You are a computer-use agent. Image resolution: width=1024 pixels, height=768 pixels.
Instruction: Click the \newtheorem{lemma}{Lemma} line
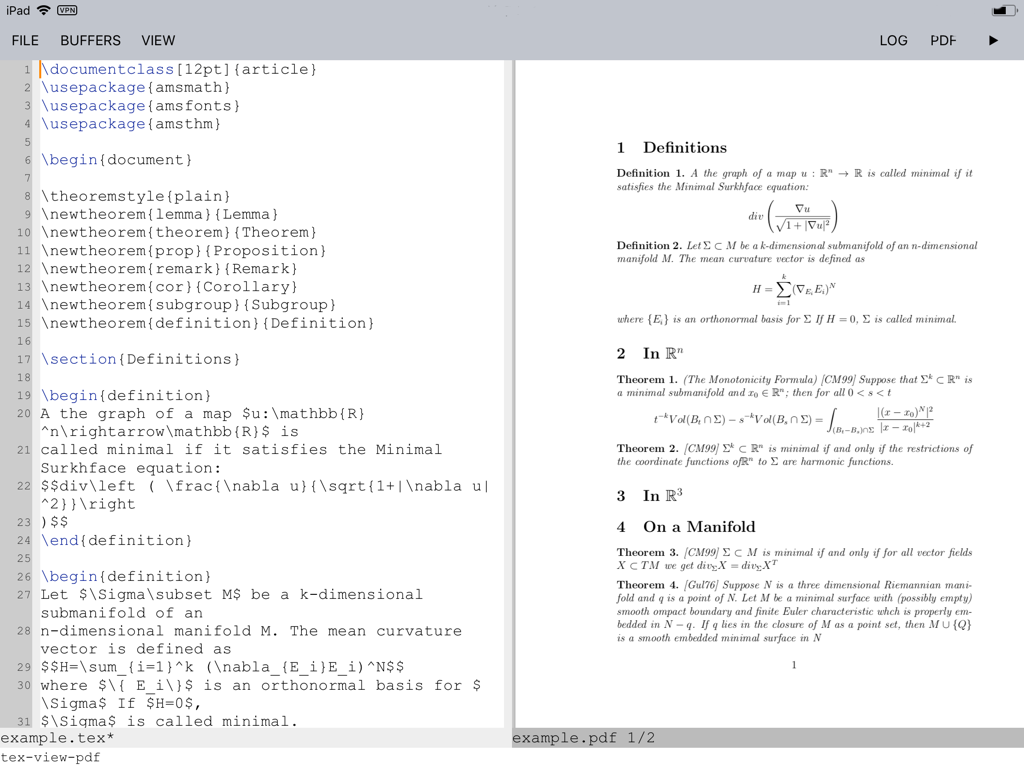coord(159,214)
